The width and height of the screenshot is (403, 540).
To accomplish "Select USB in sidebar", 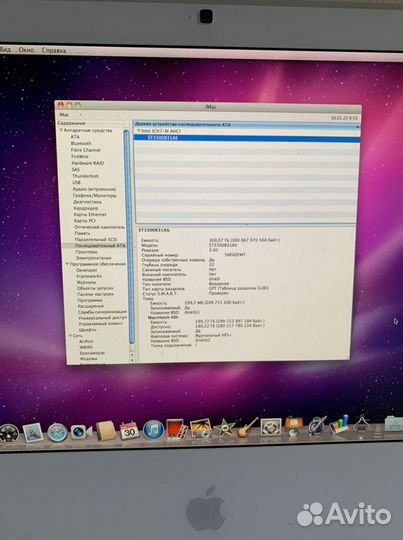I will pyautogui.click(x=76, y=183).
